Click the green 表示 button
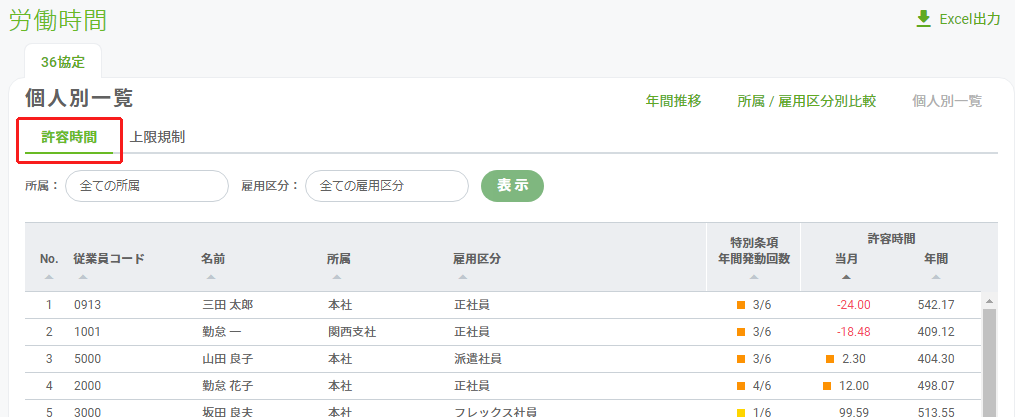Viewport: 1015px width, 417px height. (512, 186)
